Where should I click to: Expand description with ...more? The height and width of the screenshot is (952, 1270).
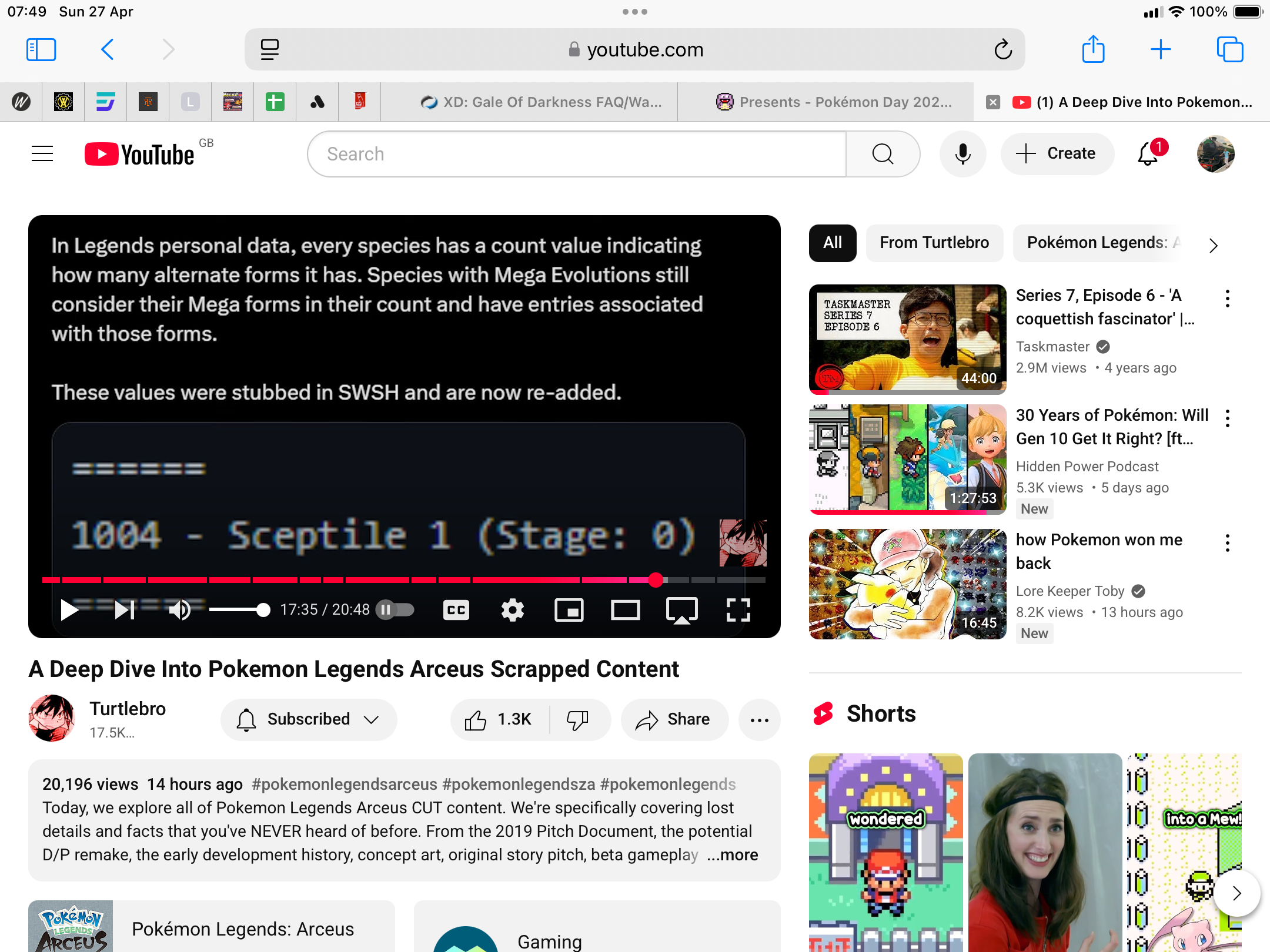(733, 854)
